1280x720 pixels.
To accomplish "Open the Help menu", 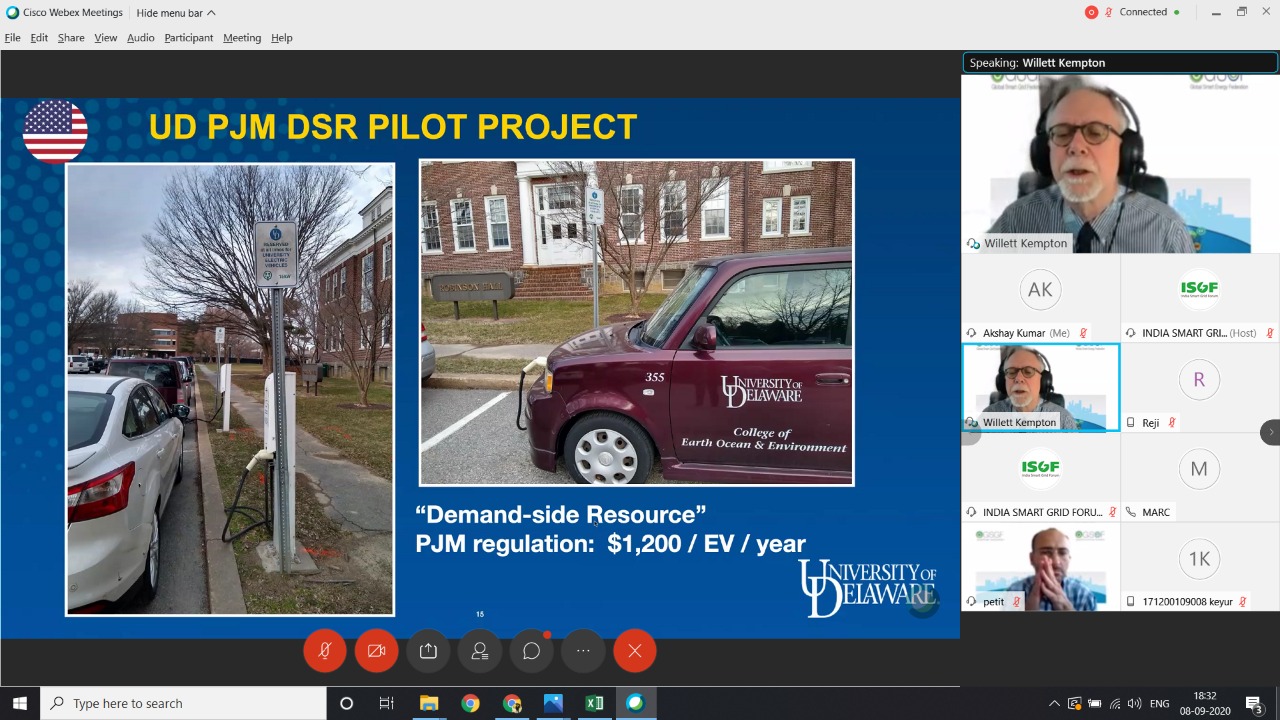I will [x=282, y=37].
